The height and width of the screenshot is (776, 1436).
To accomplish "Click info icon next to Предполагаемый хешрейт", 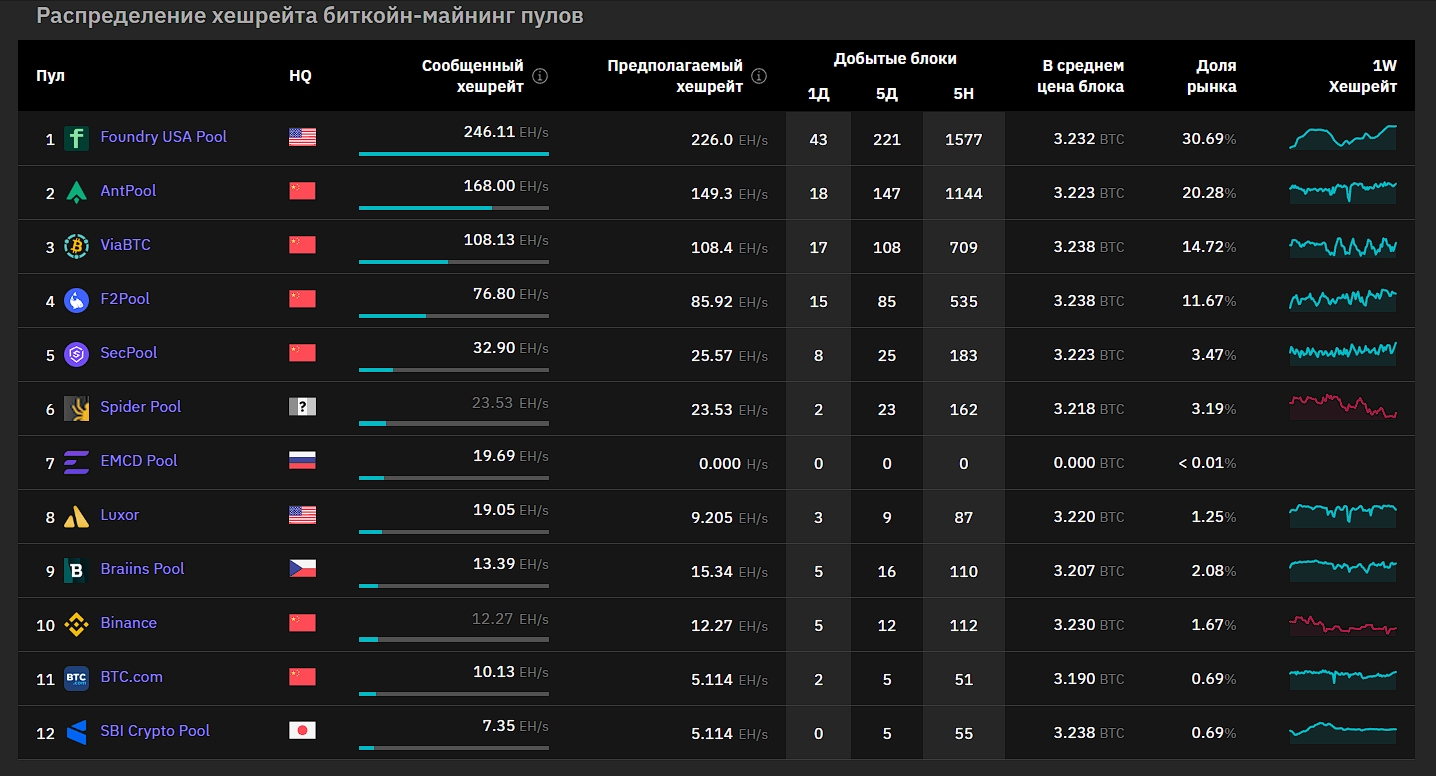I will point(759,76).
